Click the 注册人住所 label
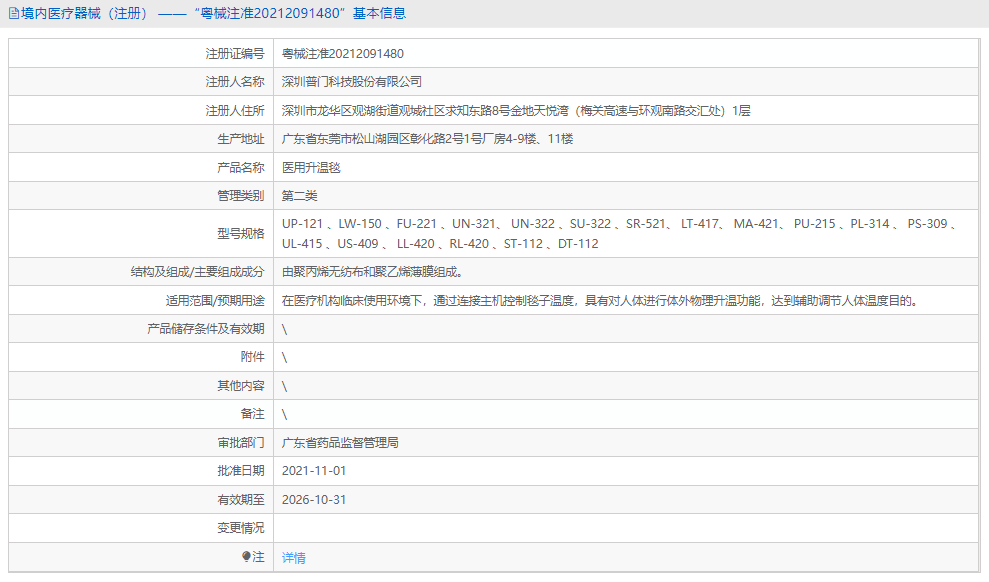 coord(235,110)
